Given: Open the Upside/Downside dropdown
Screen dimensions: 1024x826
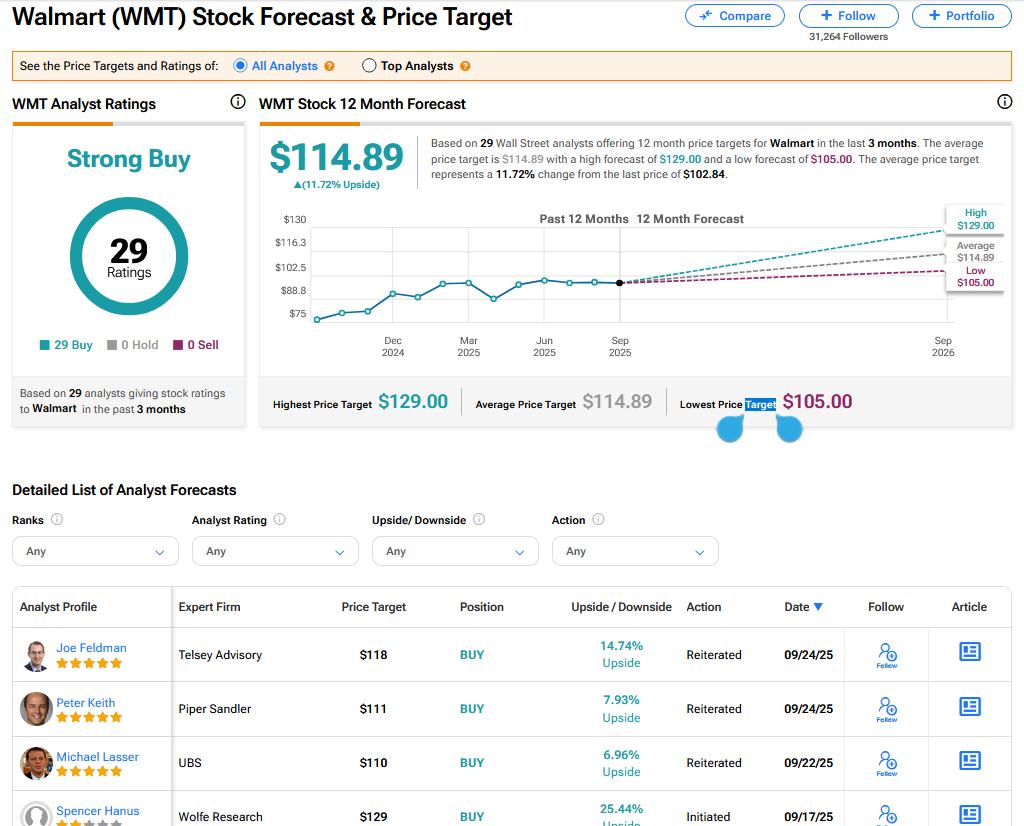Looking at the screenshot, I should [x=455, y=551].
